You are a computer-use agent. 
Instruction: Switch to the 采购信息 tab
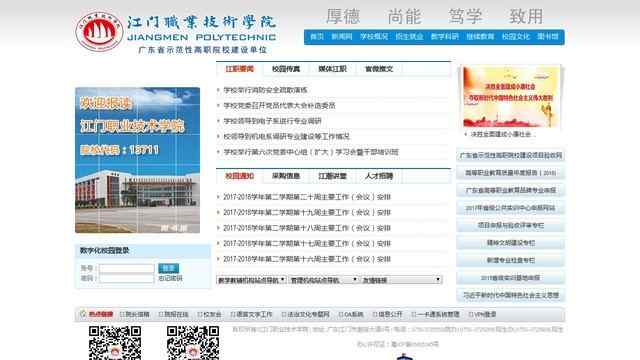tap(286, 176)
